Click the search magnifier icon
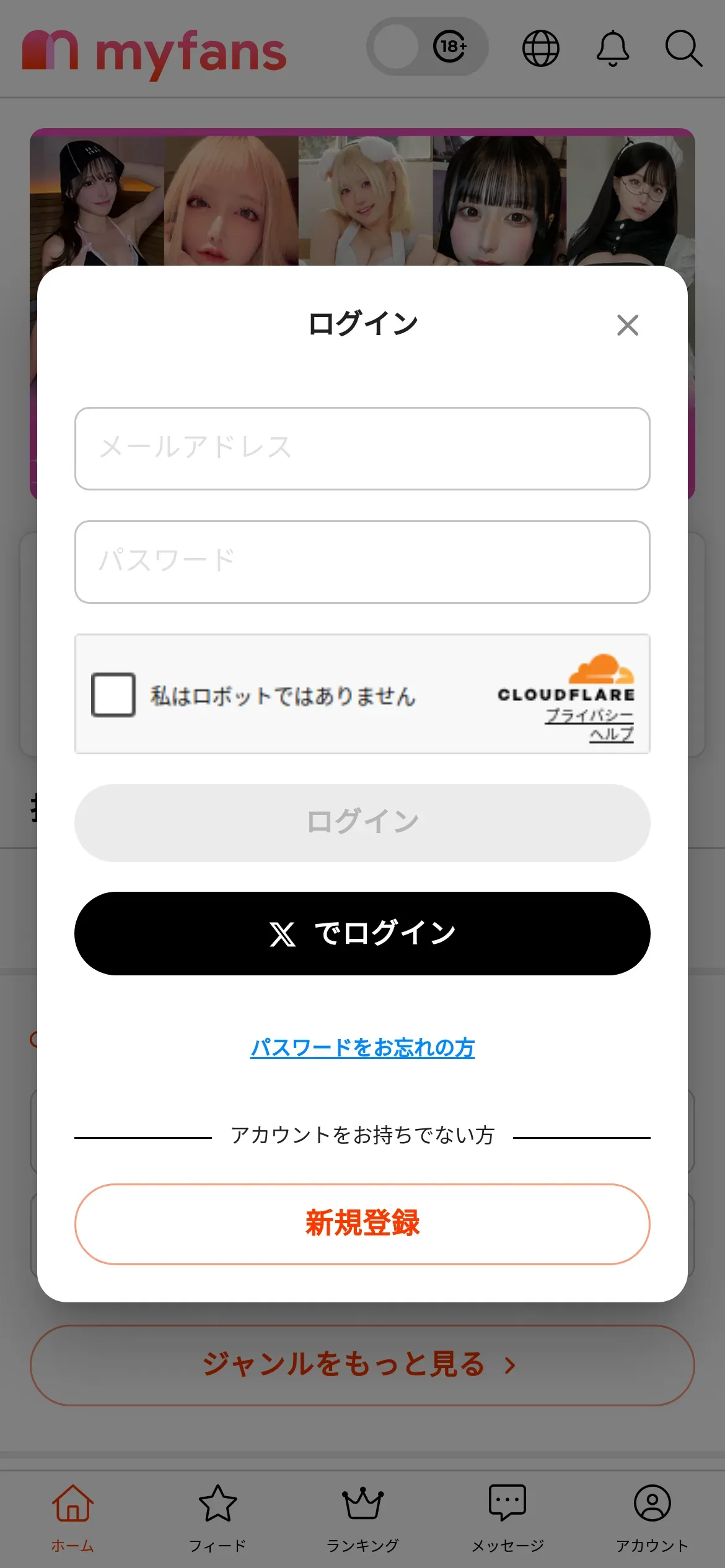 683,48
